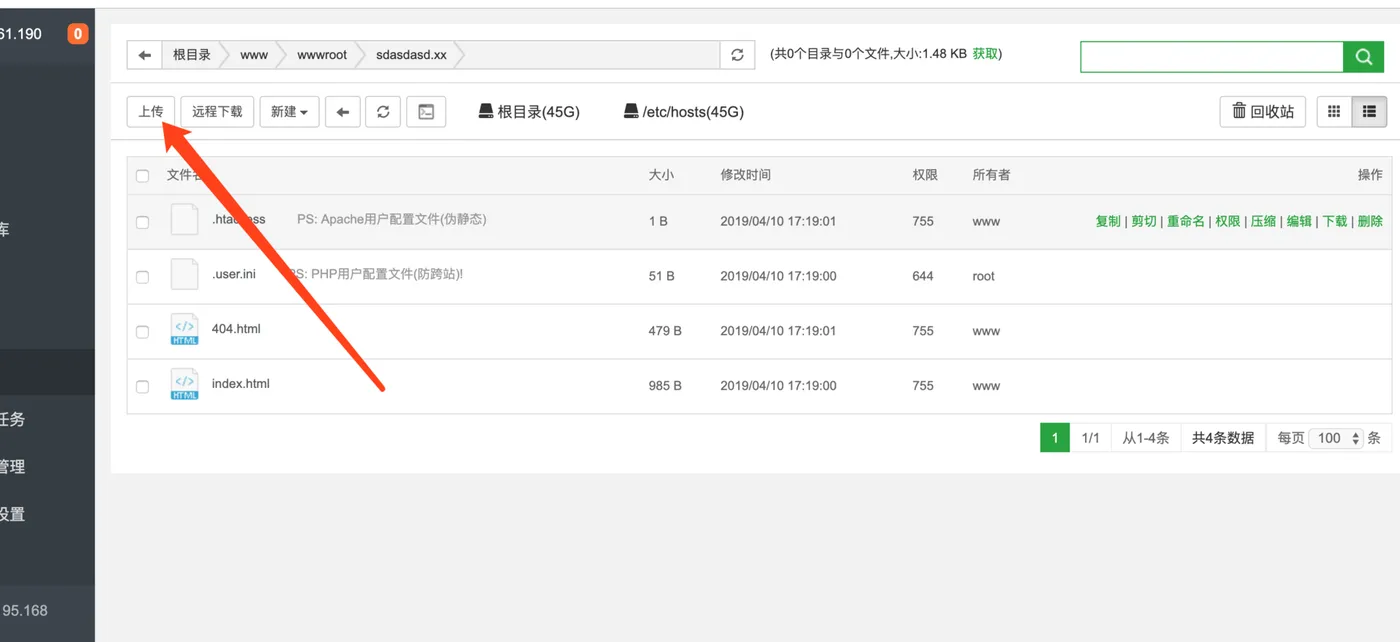
Task: Open the terminal icon in toolbar
Action: (x=426, y=112)
